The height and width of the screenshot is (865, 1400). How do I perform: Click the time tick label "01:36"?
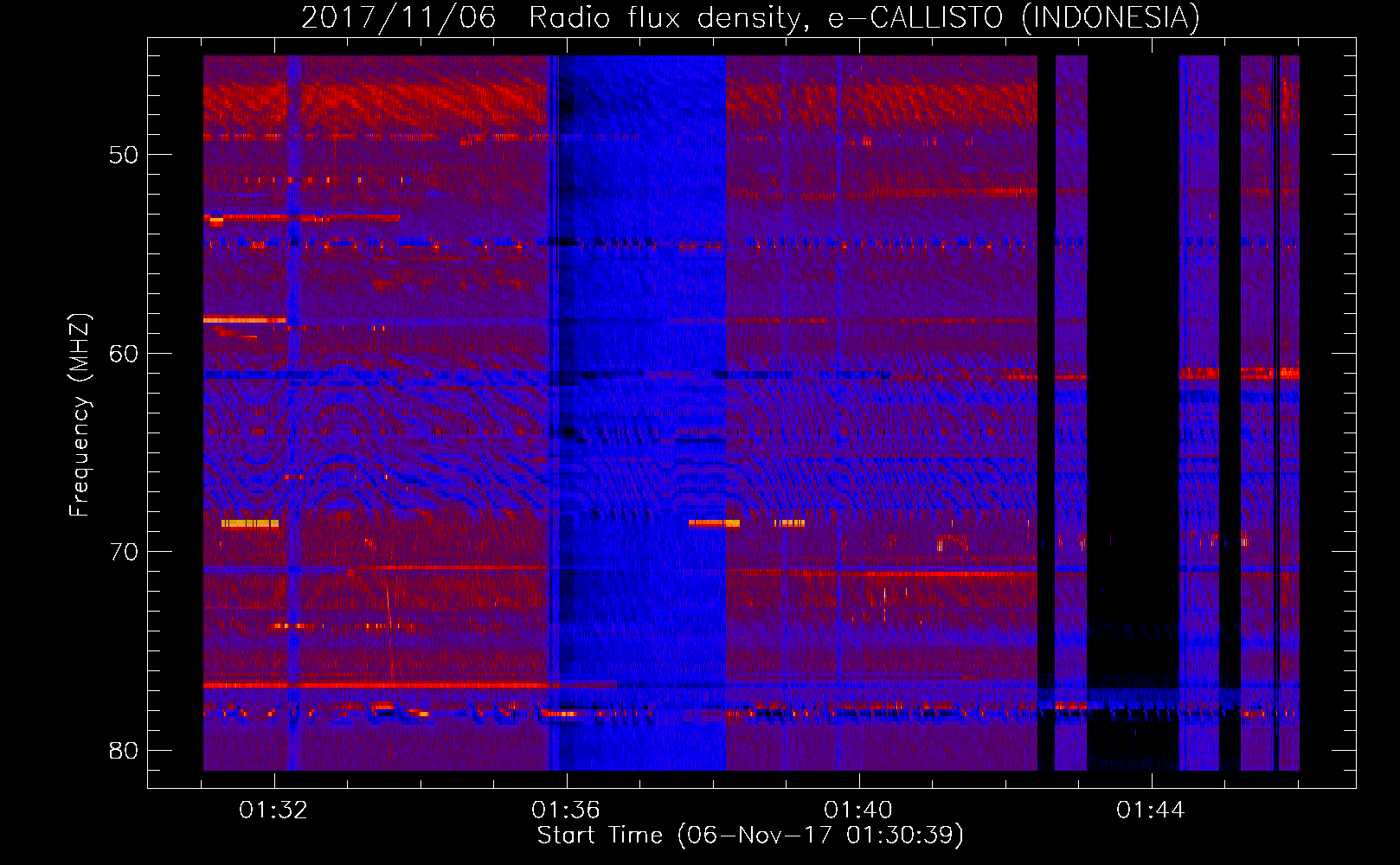(566, 811)
